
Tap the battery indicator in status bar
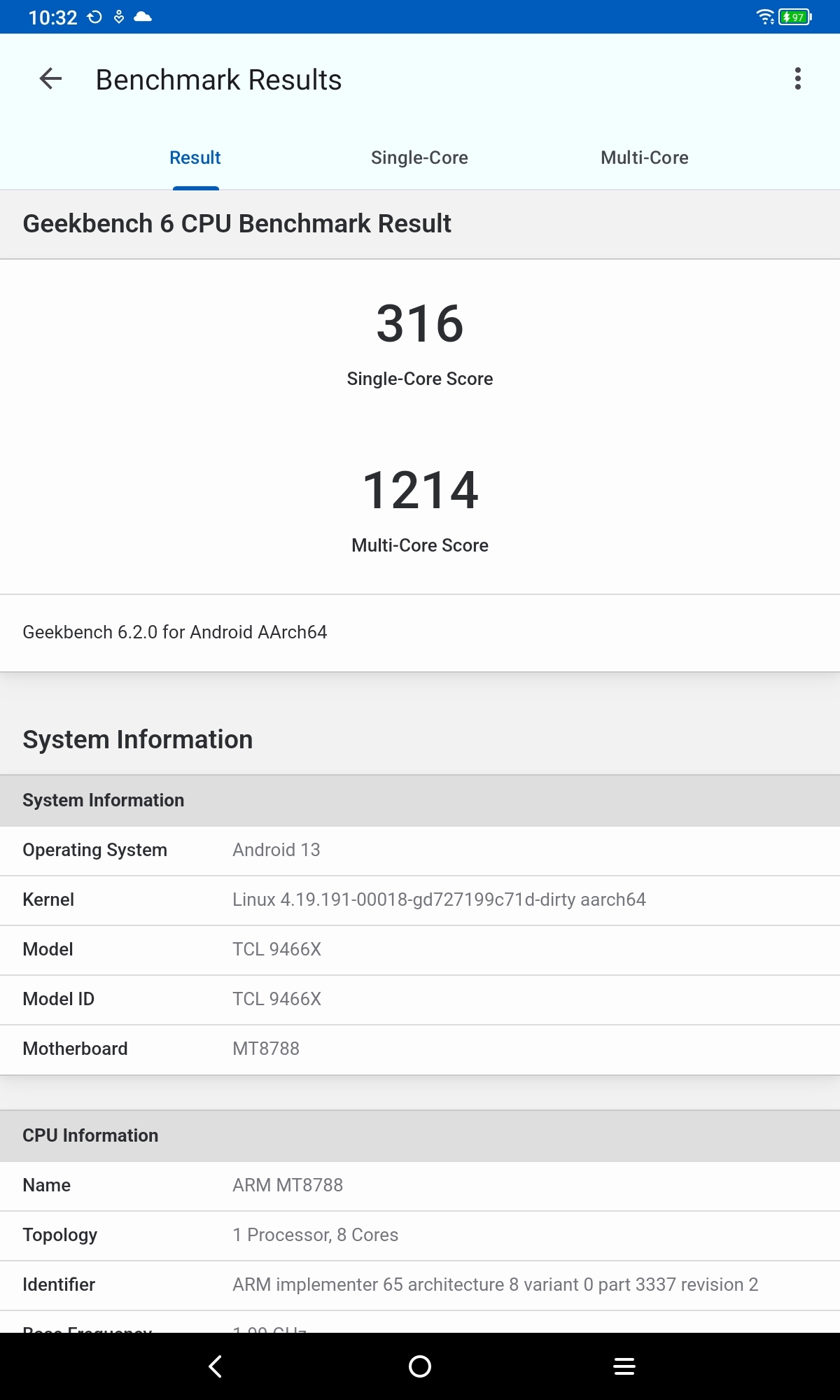(795, 17)
